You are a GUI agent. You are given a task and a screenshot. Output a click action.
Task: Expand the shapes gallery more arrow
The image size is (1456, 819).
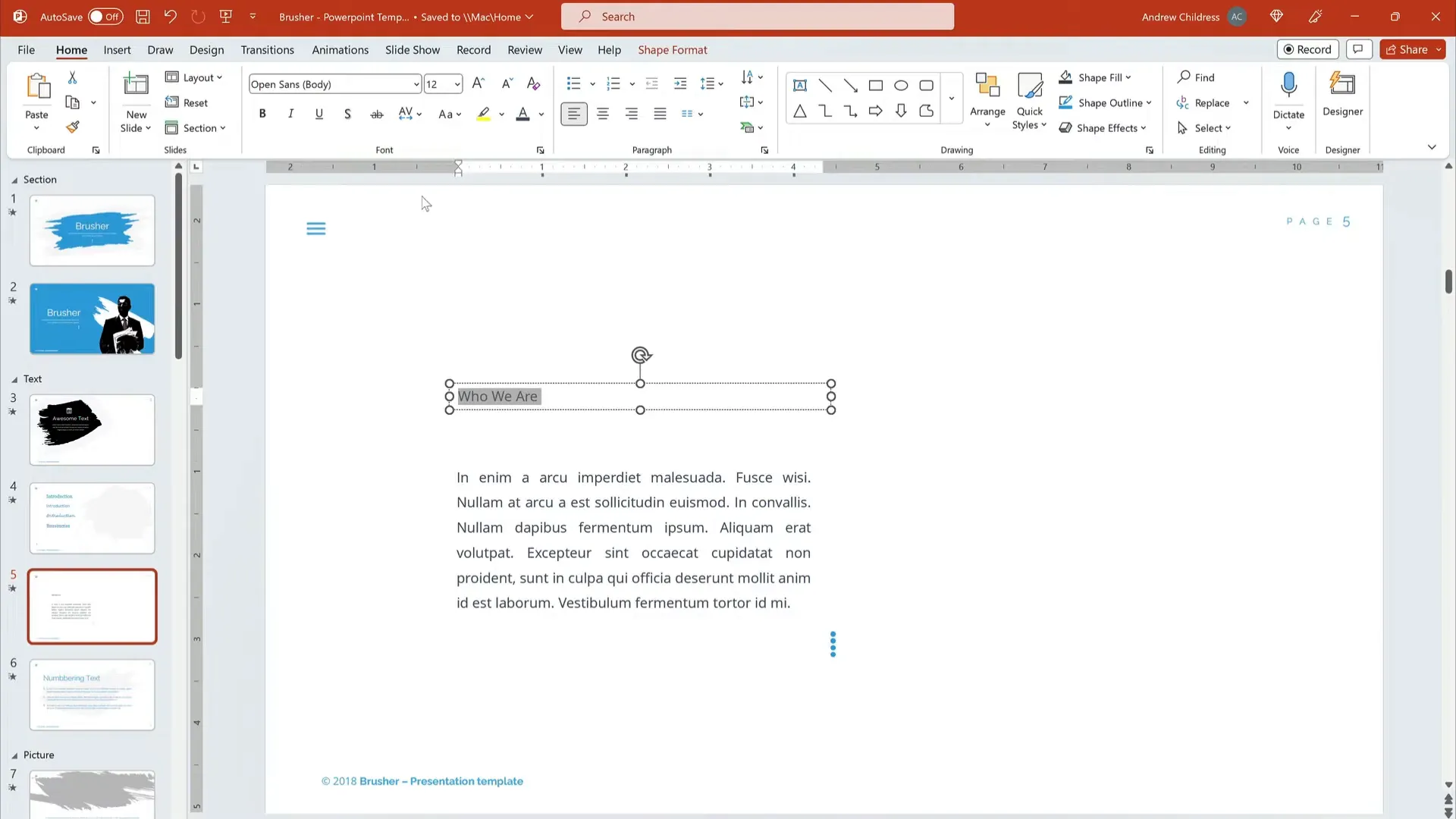951,98
